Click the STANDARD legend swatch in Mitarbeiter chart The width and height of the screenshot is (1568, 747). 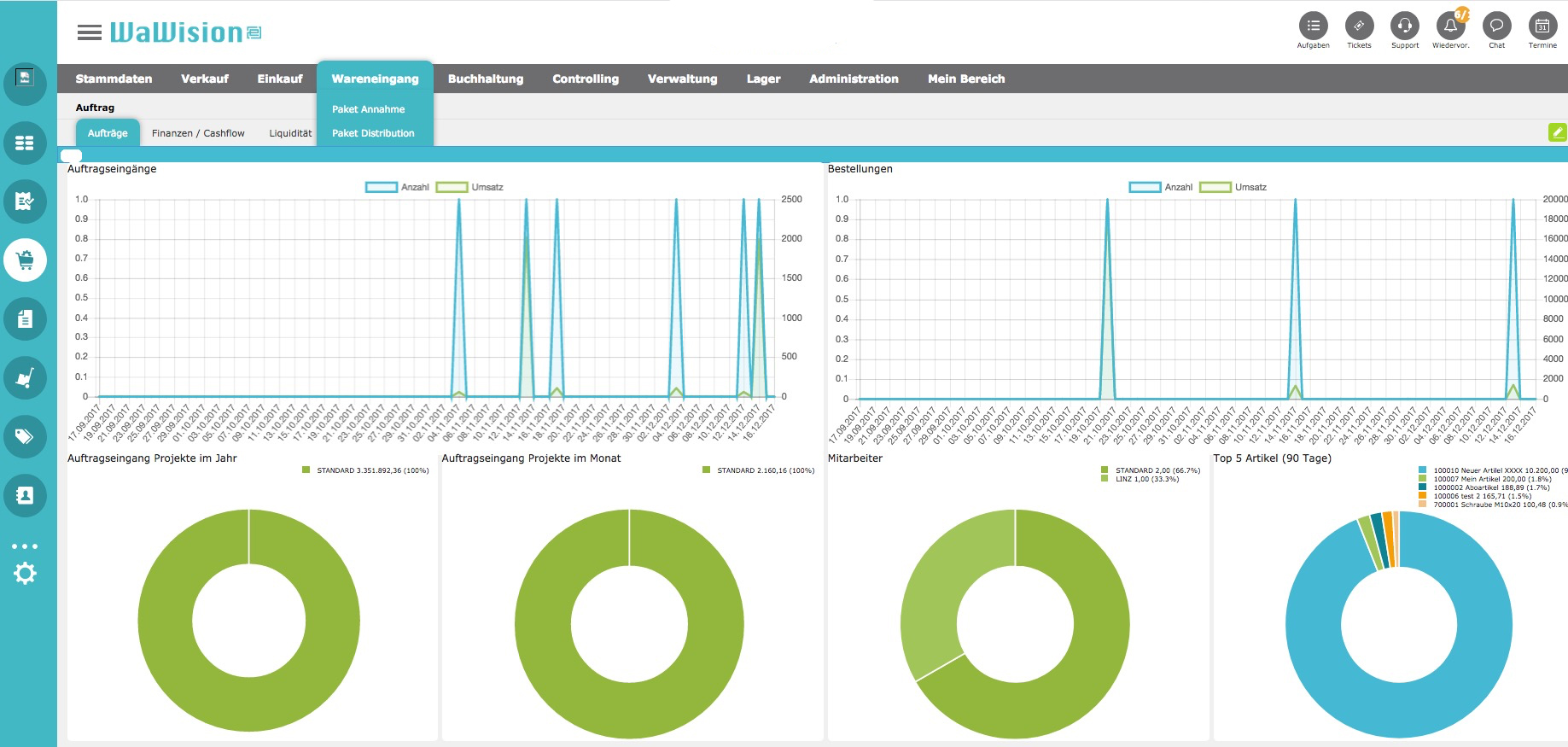pyautogui.click(x=1105, y=470)
